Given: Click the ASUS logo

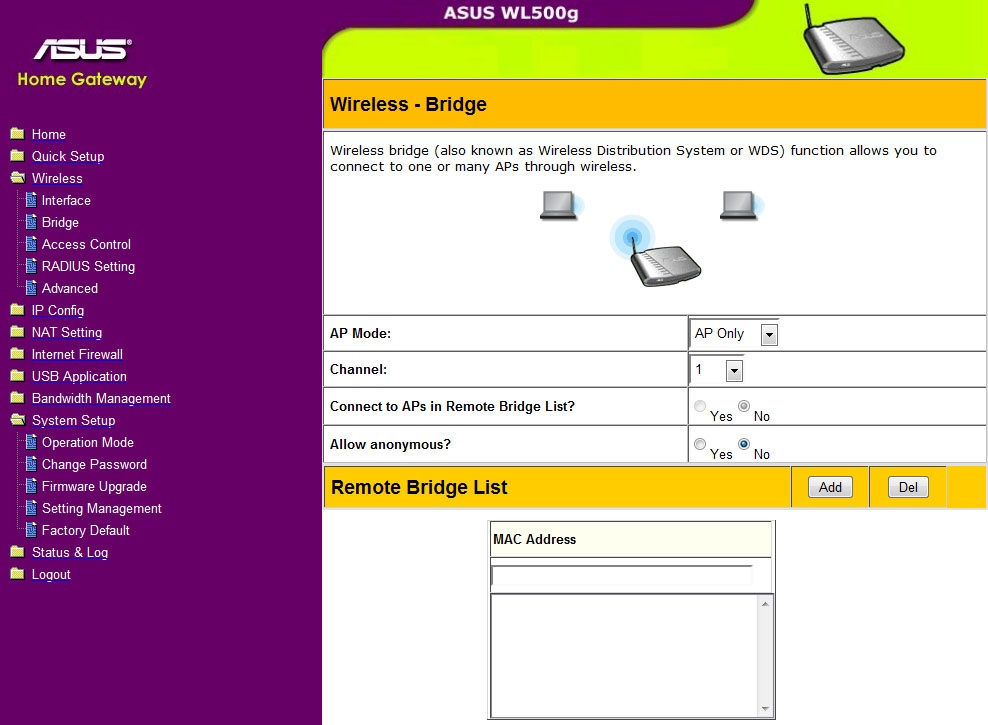Looking at the screenshot, I should tap(83, 49).
